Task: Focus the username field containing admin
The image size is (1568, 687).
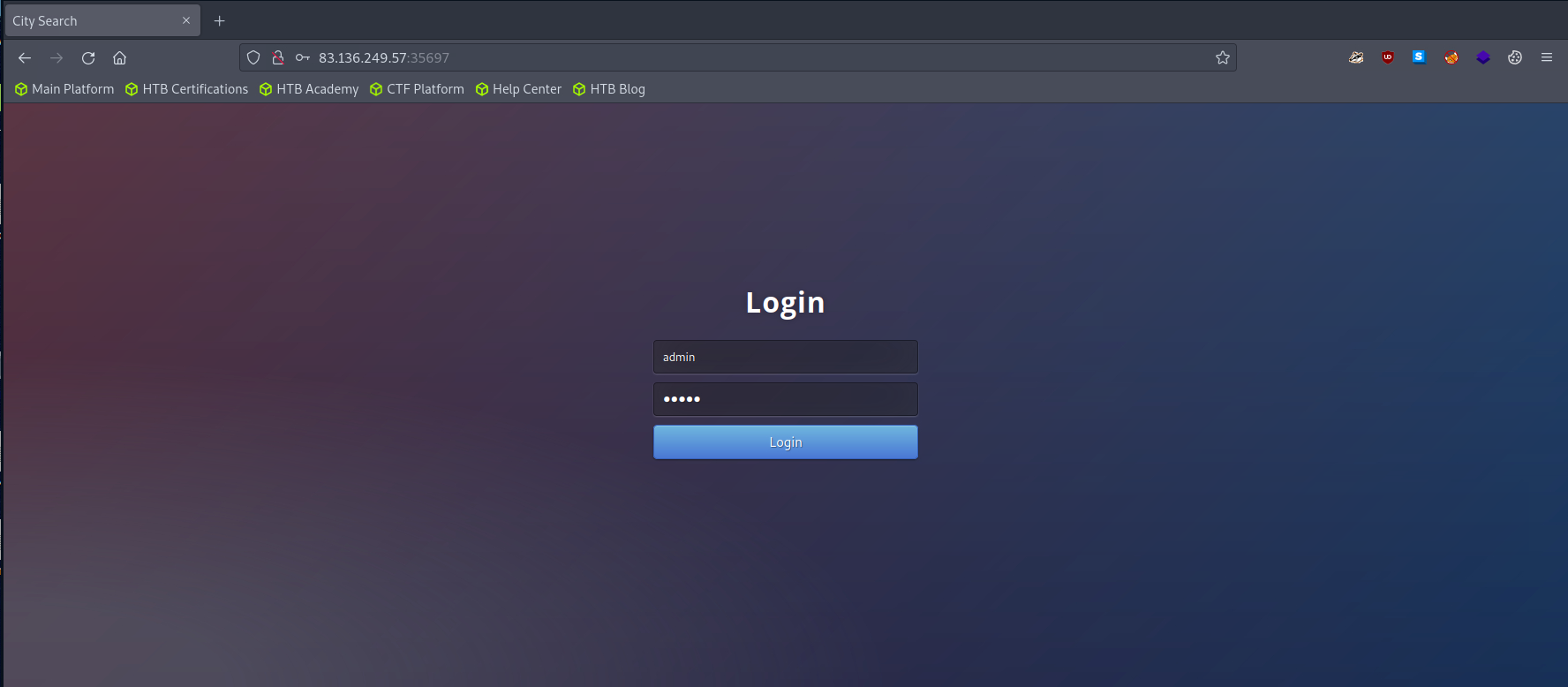Action: 785,357
